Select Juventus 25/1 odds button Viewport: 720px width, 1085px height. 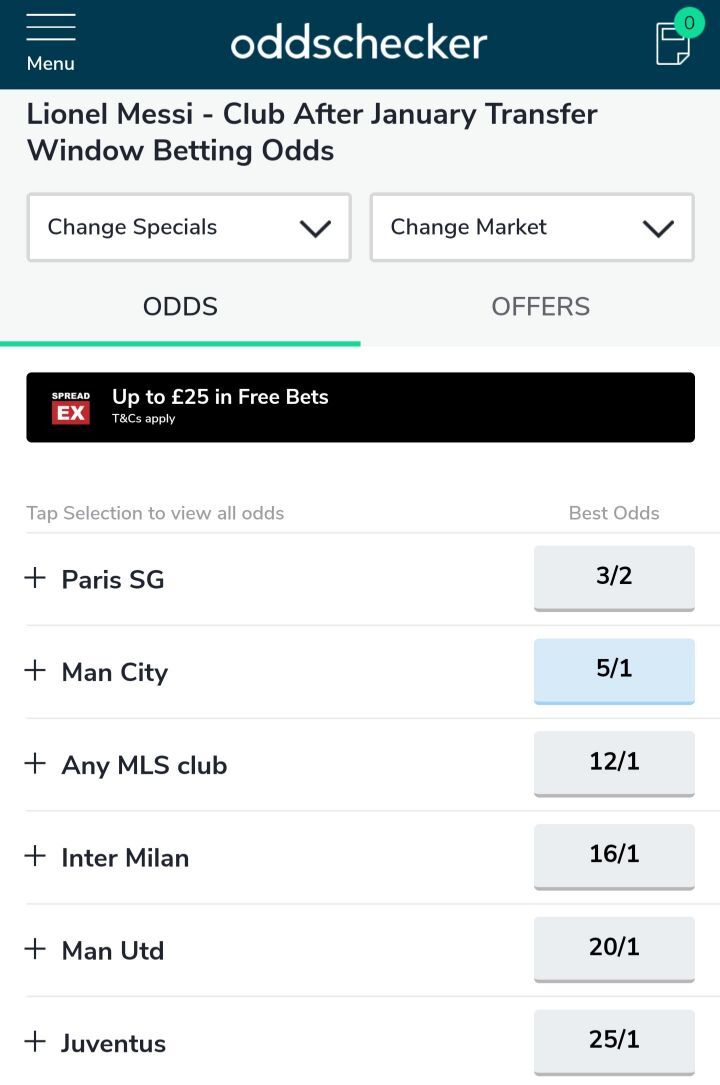point(614,1041)
